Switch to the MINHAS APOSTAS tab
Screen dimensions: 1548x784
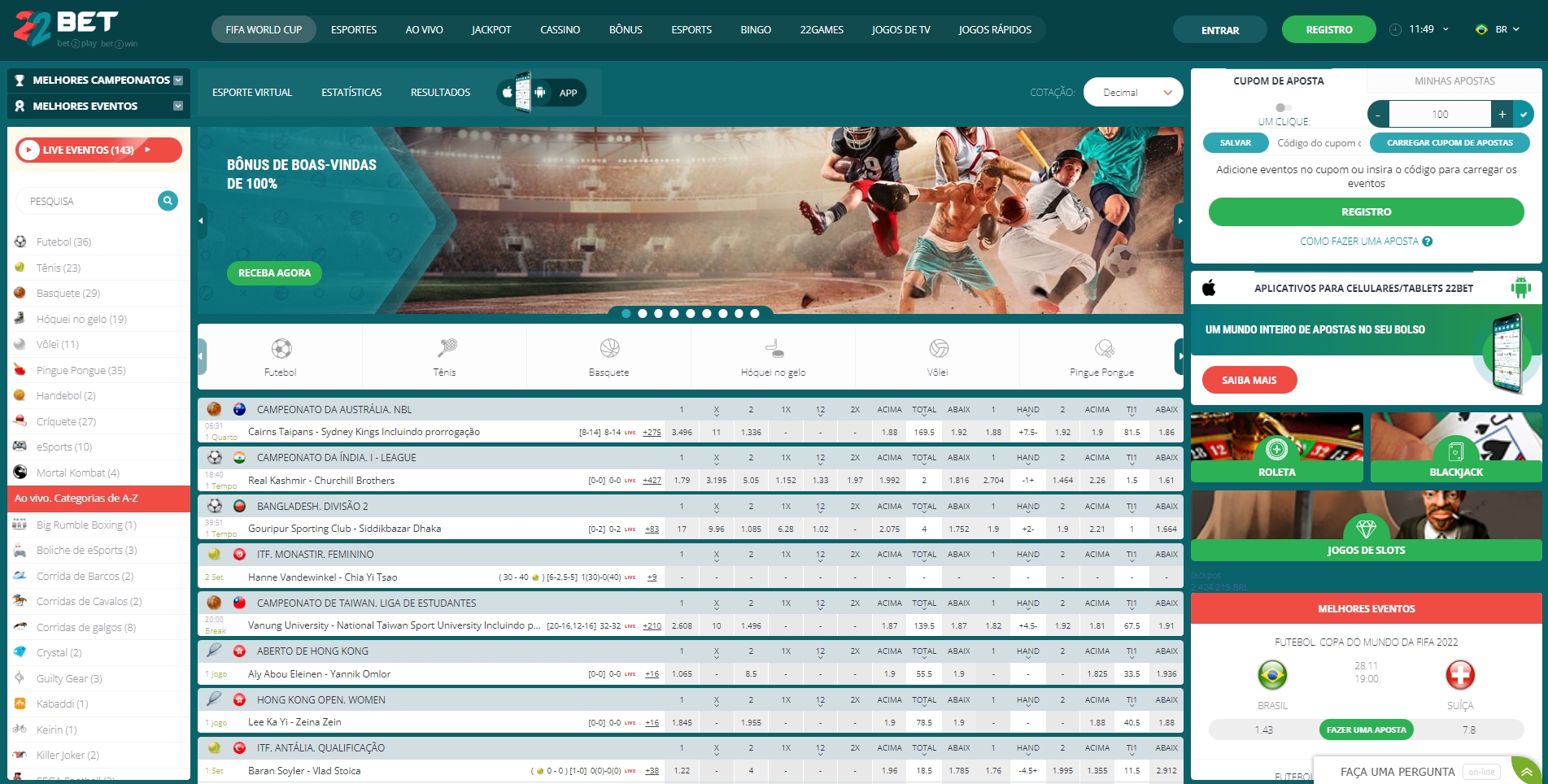(1454, 81)
